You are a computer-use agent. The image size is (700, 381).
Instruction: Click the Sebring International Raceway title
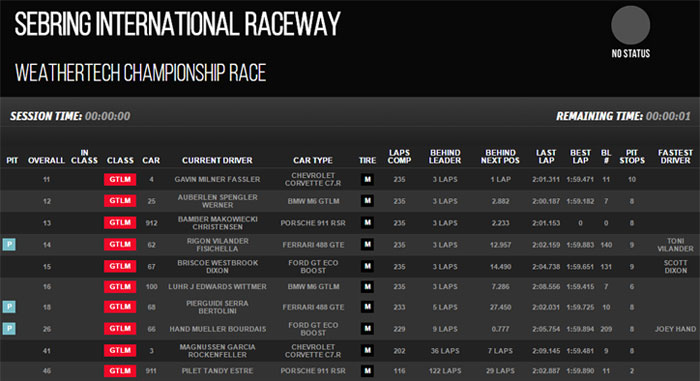pyautogui.click(x=177, y=24)
